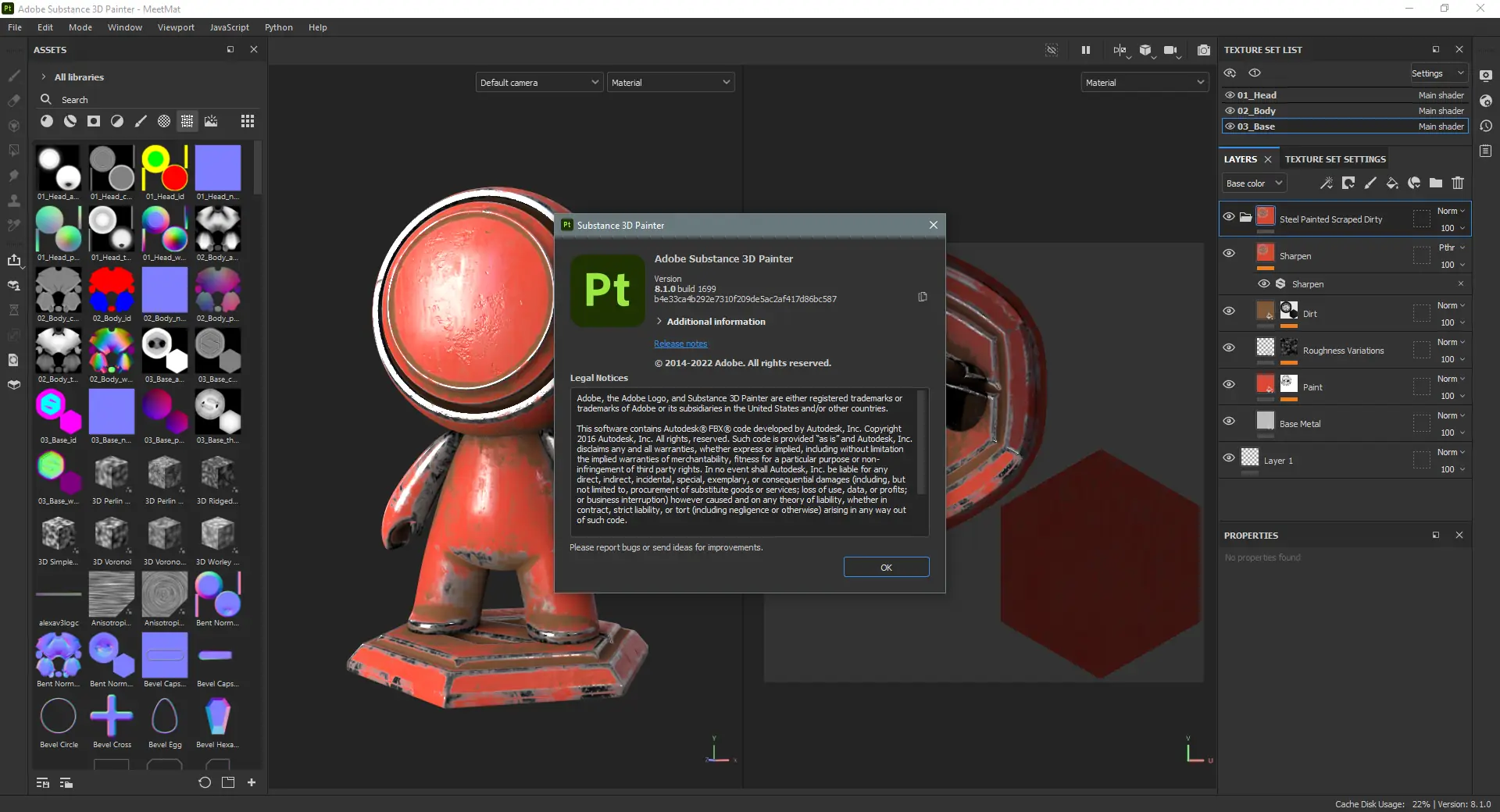Filter assets by Smart masks
This screenshot has width=1500, height=812.
click(x=94, y=121)
